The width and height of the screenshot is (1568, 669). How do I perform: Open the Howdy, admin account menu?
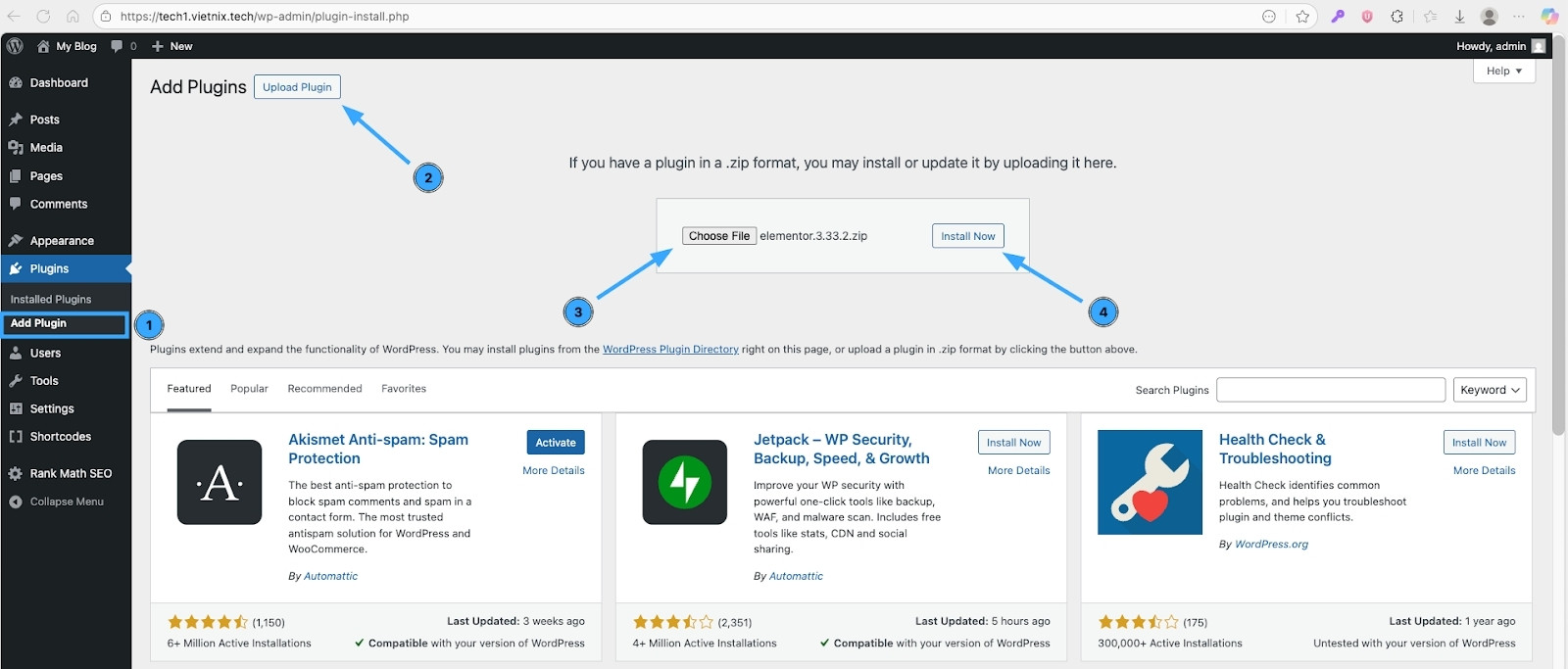(1500, 46)
